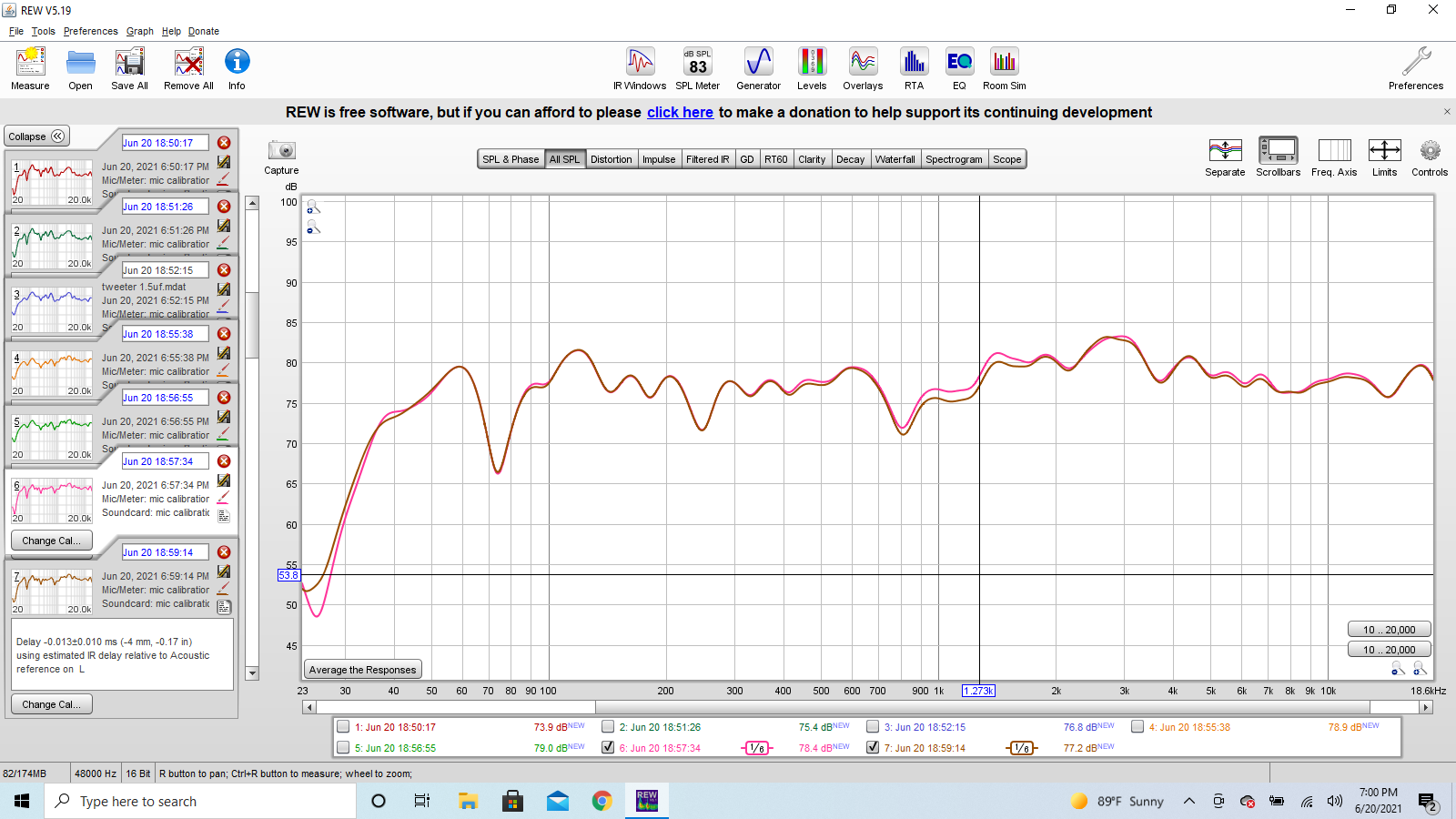Viewport: 1456px width, 819px height.
Task: Open Chrome from the taskbar
Action: 602,801
